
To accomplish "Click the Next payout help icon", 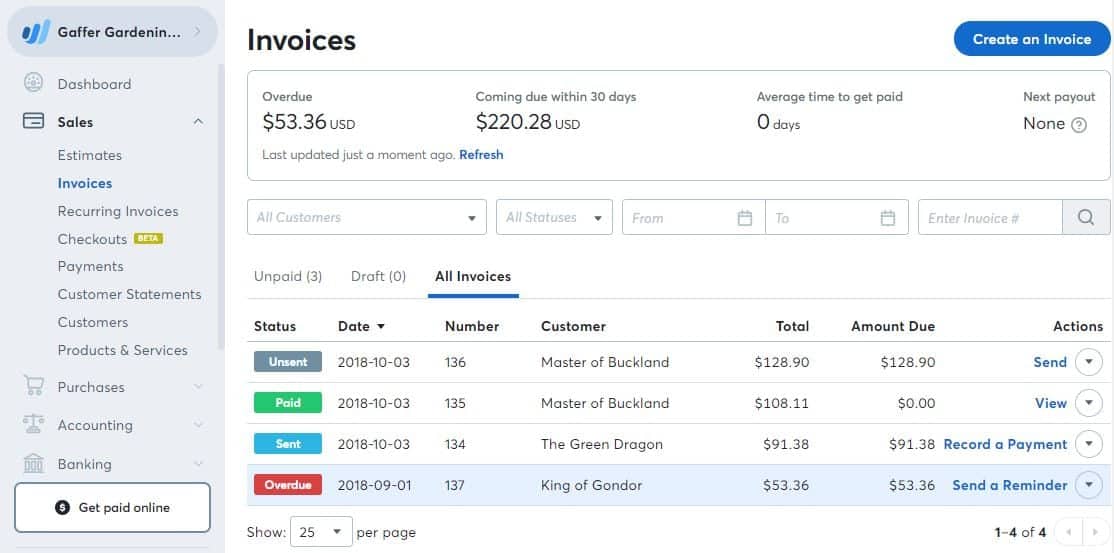I will [x=1079, y=125].
